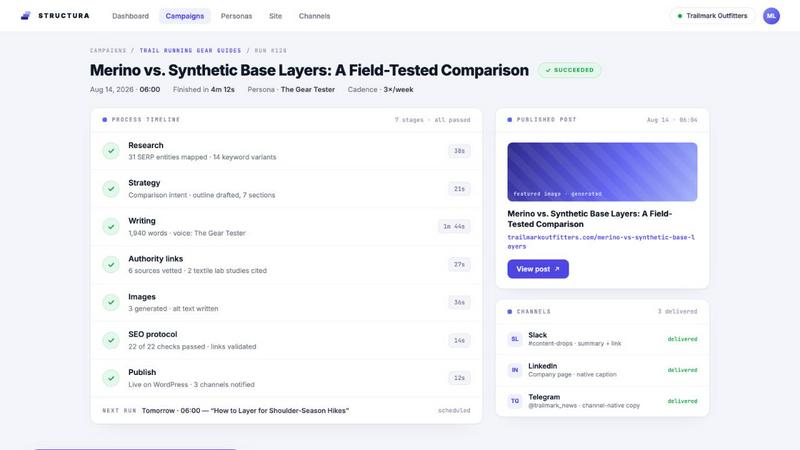Viewport: 800px width, 450px height.
Task: Click the LinkedIn channel IN icon
Action: tap(515, 370)
